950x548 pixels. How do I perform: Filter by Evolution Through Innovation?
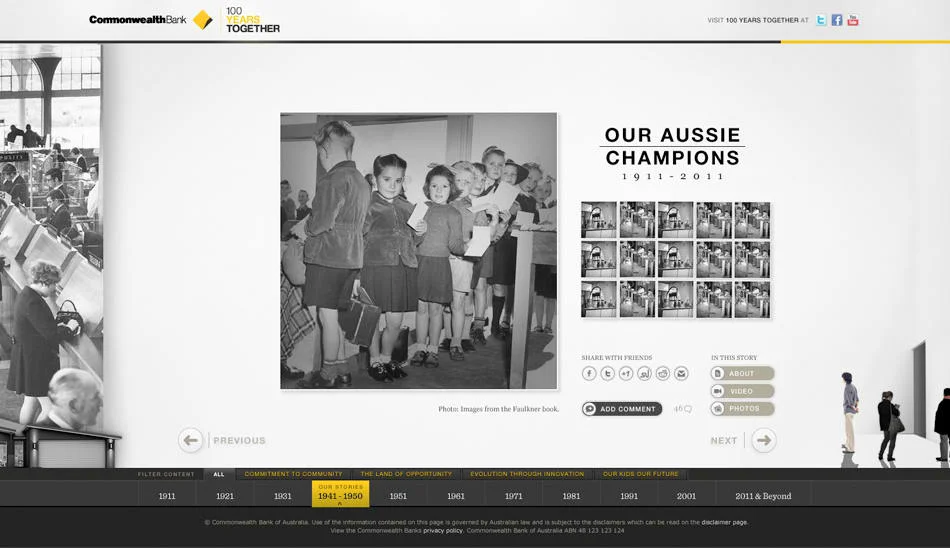[527, 474]
